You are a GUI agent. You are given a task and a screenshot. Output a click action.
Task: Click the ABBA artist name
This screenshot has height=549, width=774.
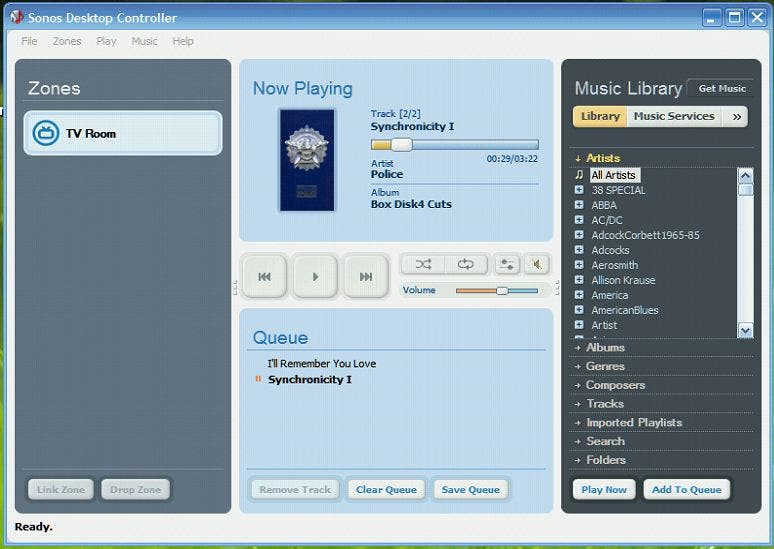point(604,205)
